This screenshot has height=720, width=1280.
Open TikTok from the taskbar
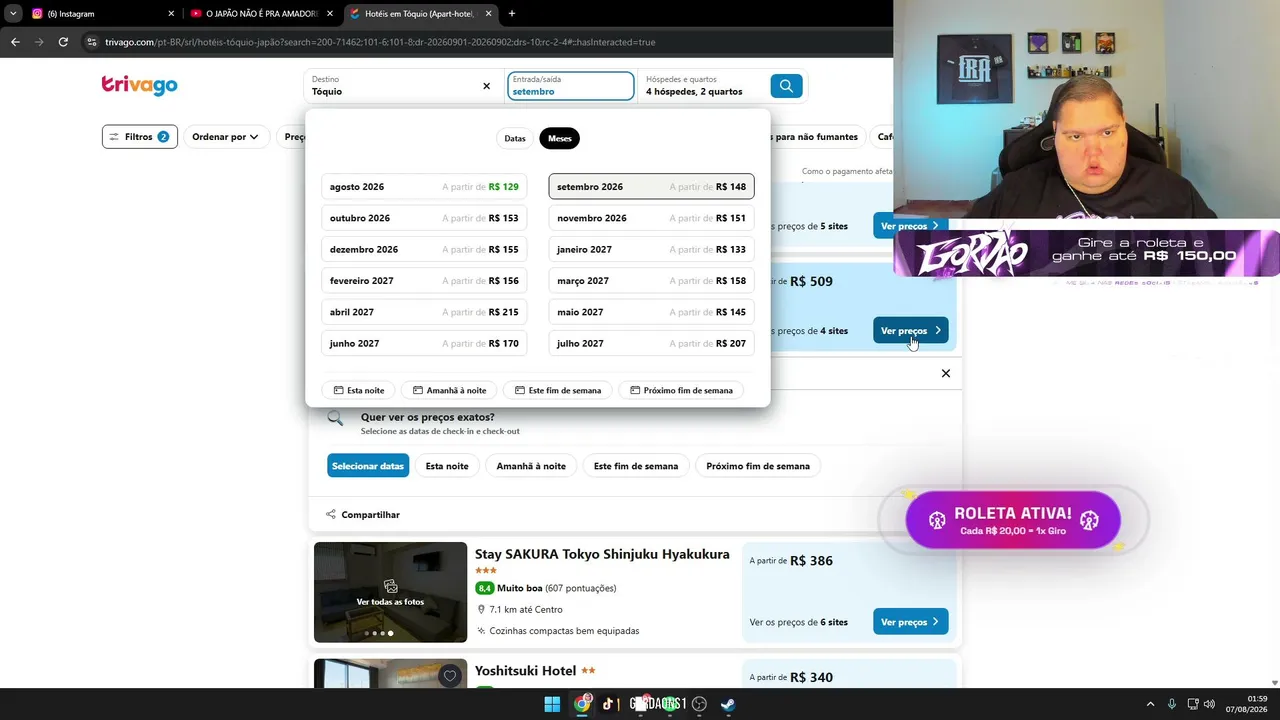click(x=608, y=704)
